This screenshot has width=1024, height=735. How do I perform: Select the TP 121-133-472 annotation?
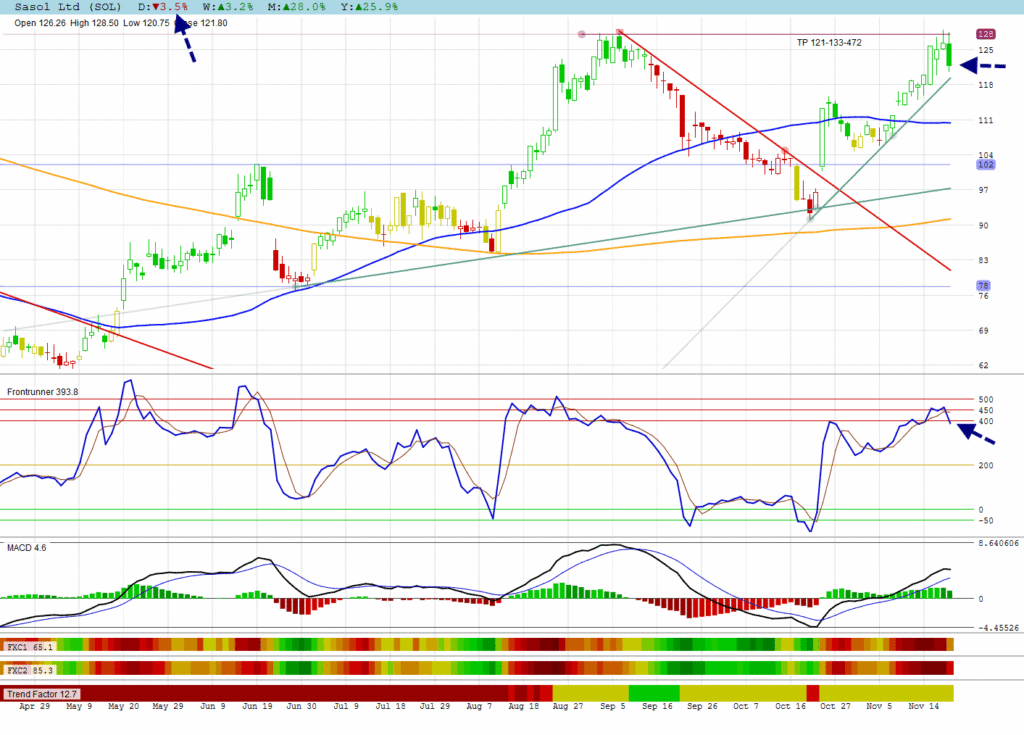tap(829, 43)
